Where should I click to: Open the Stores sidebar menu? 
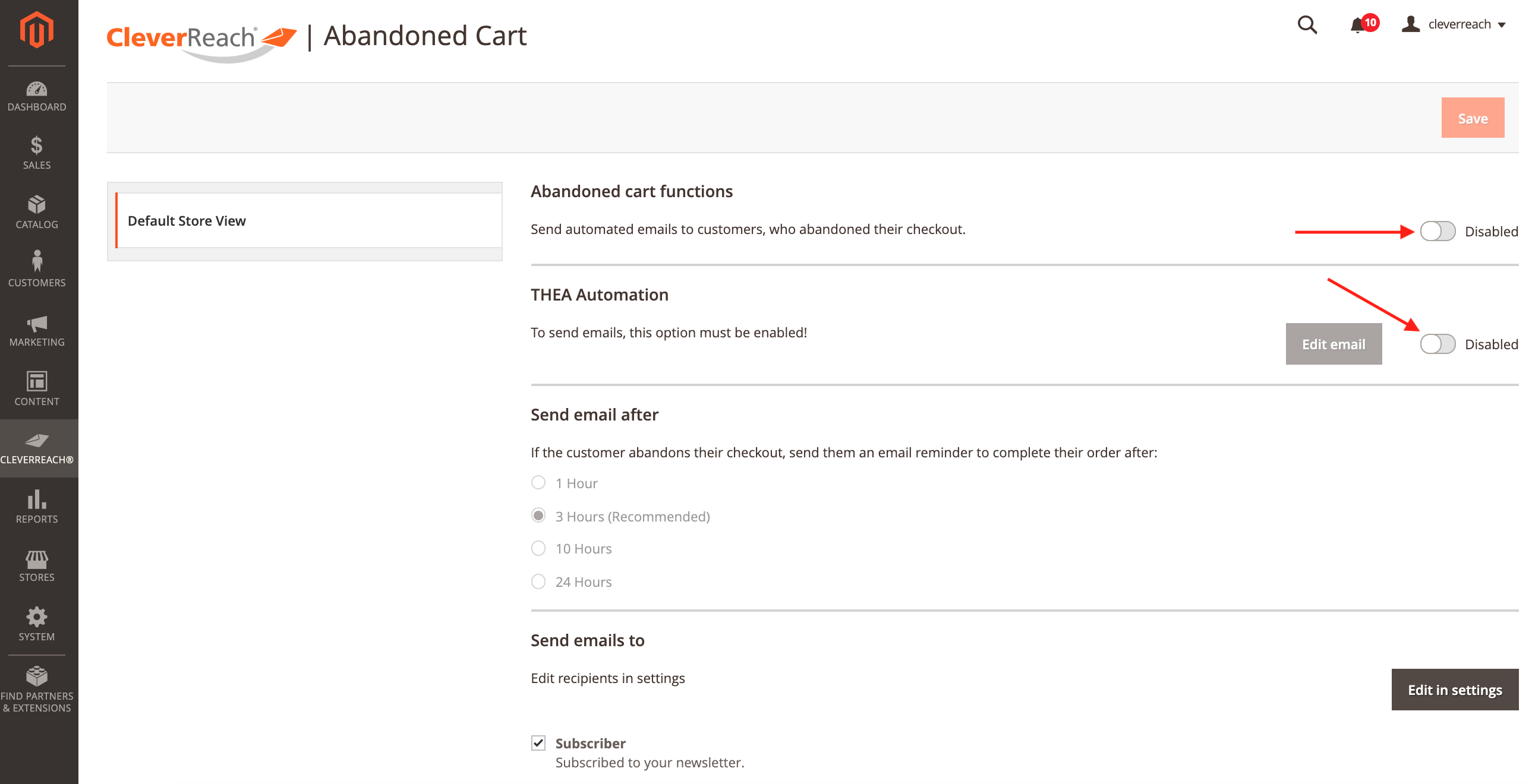(37, 565)
